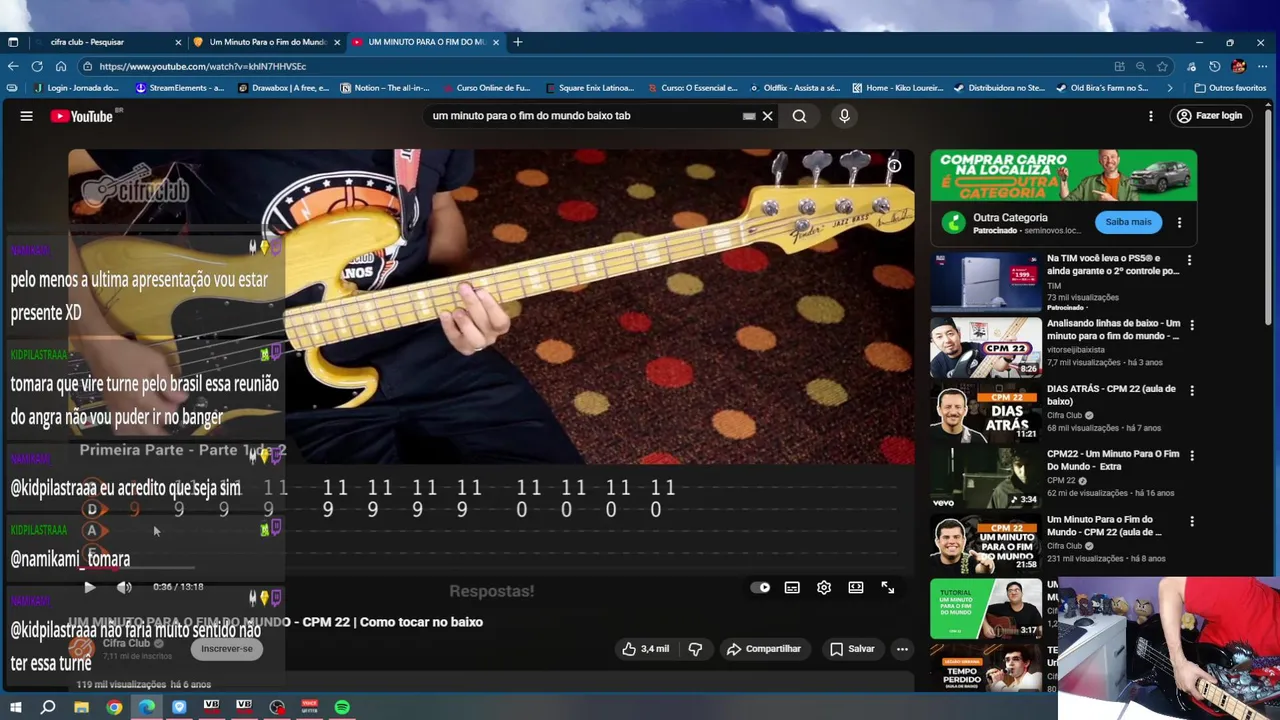1280x720 pixels.
Task: Focus the URL address bar
Action: (x=590, y=66)
